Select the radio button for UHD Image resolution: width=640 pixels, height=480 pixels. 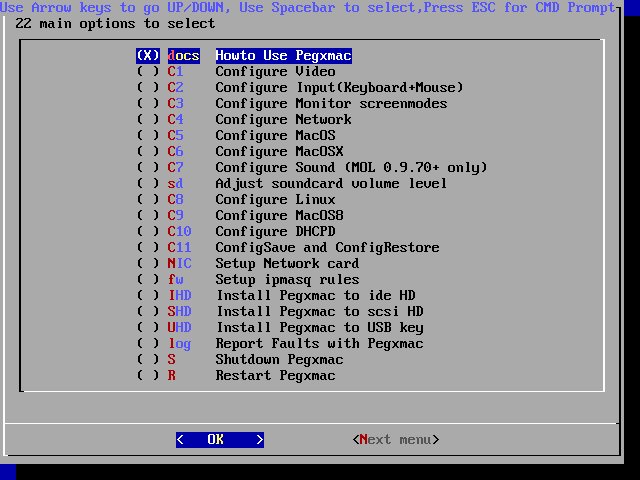tap(148, 327)
